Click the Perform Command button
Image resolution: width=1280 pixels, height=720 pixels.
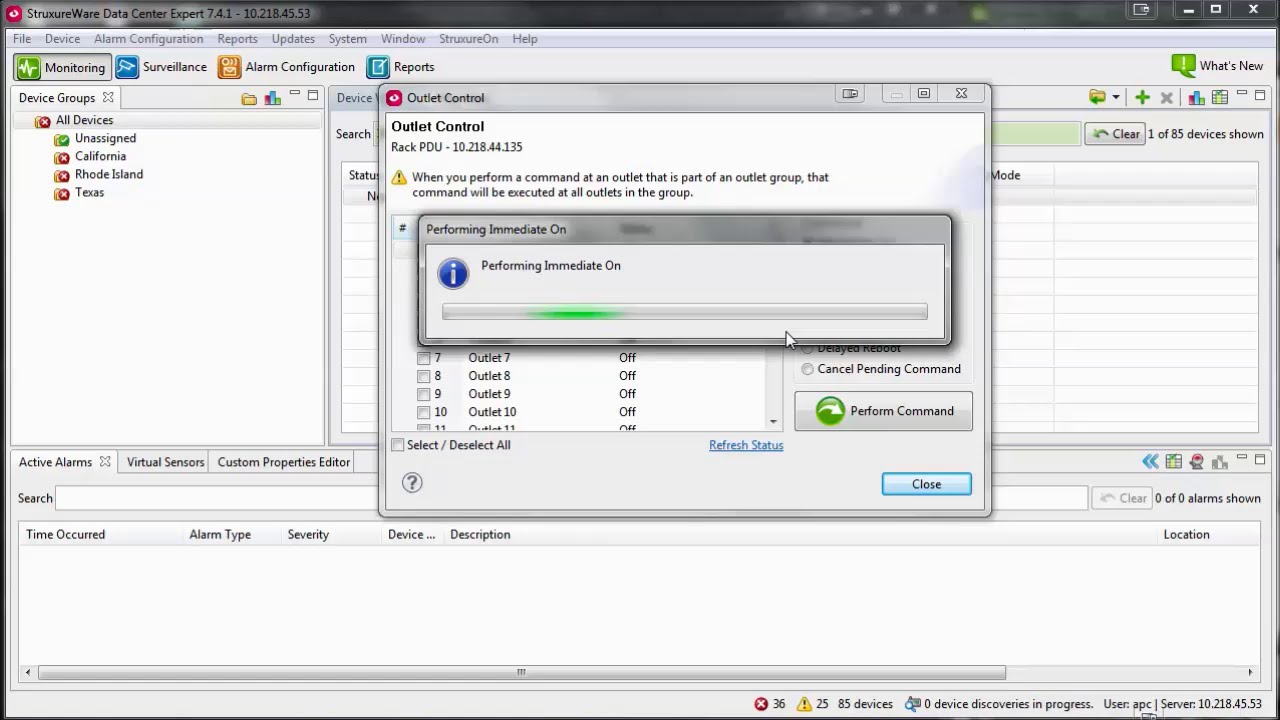click(x=883, y=411)
